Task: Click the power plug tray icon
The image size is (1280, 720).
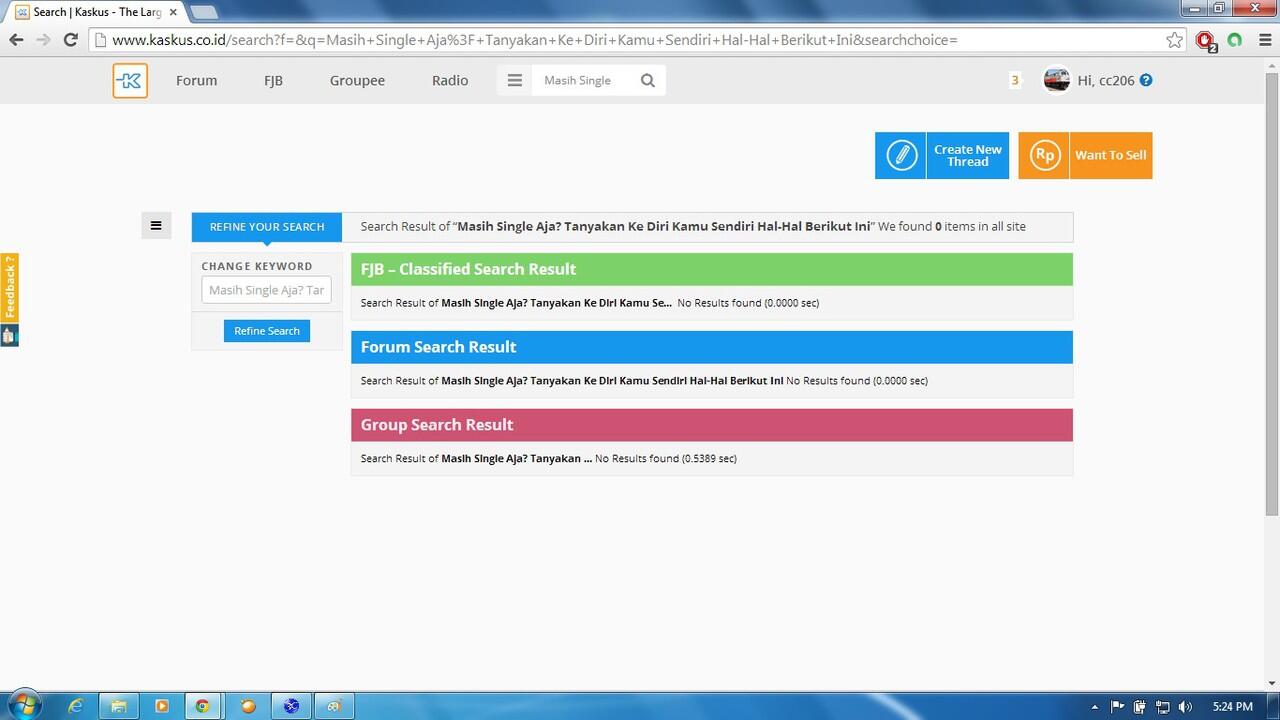Action: click(x=1140, y=707)
